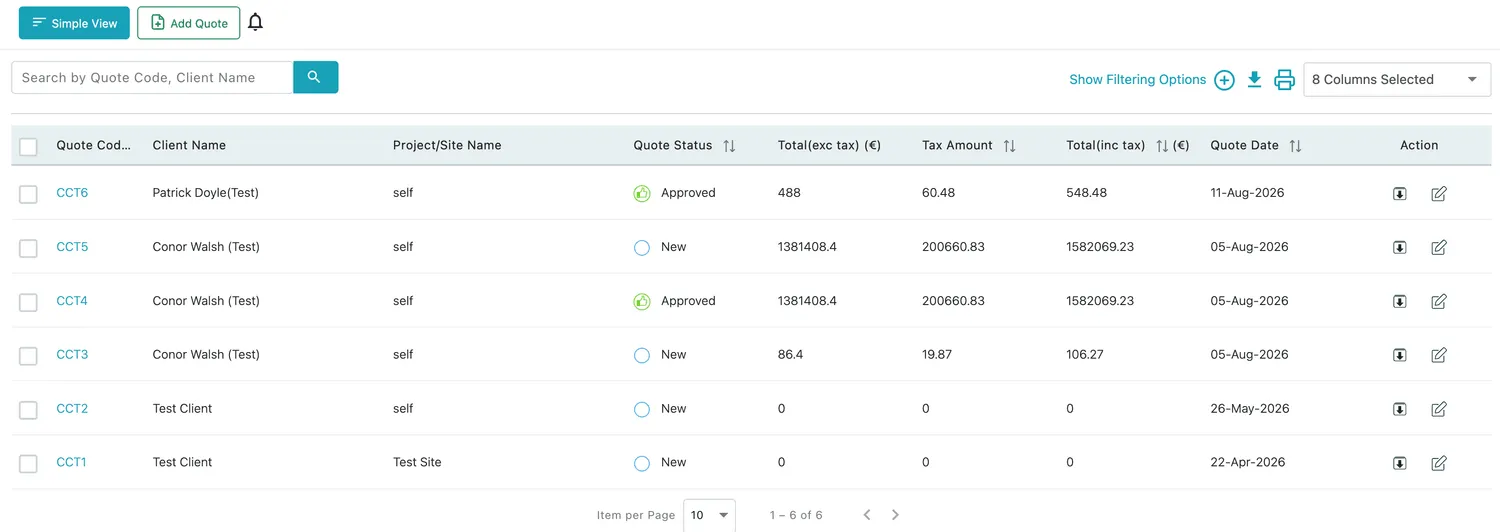
Task: Click the Approved thumbs-up icon for CCT4
Action: [x=642, y=301]
